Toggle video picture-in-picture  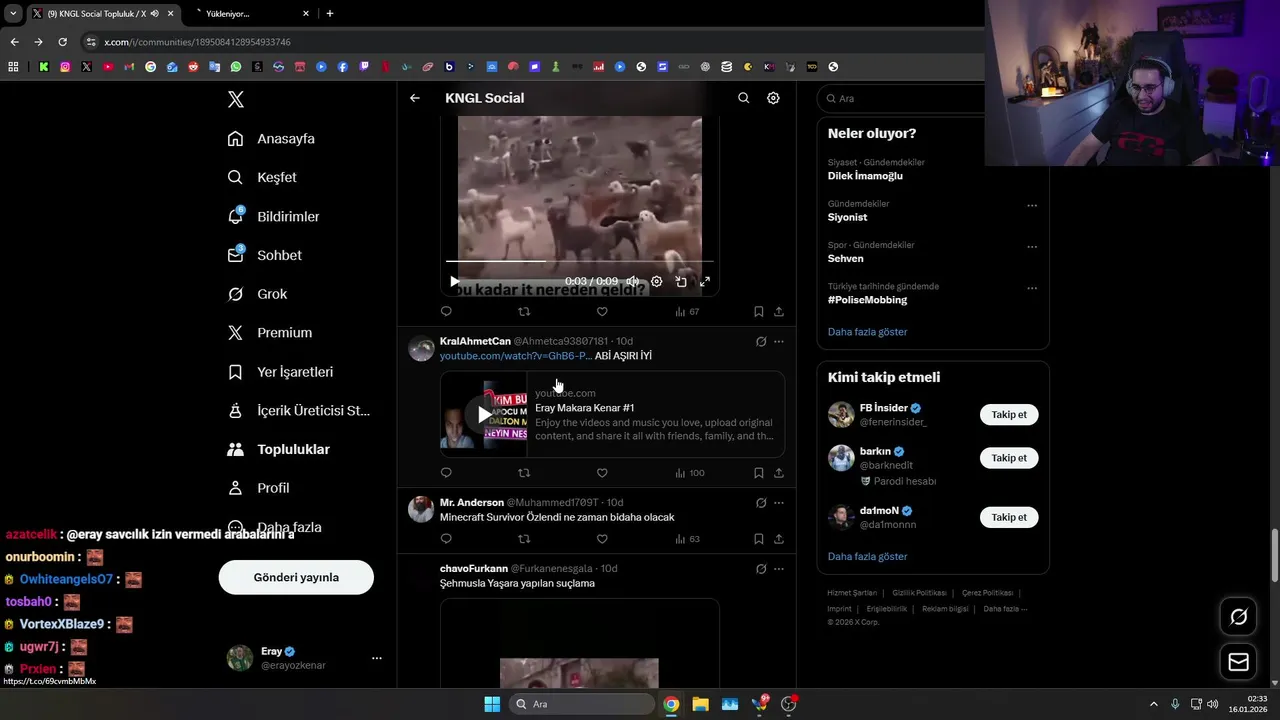(681, 282)
